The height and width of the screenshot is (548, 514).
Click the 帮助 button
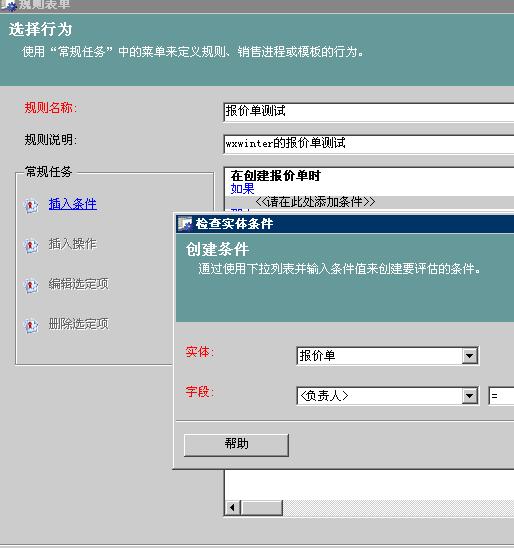pos(236,445)
